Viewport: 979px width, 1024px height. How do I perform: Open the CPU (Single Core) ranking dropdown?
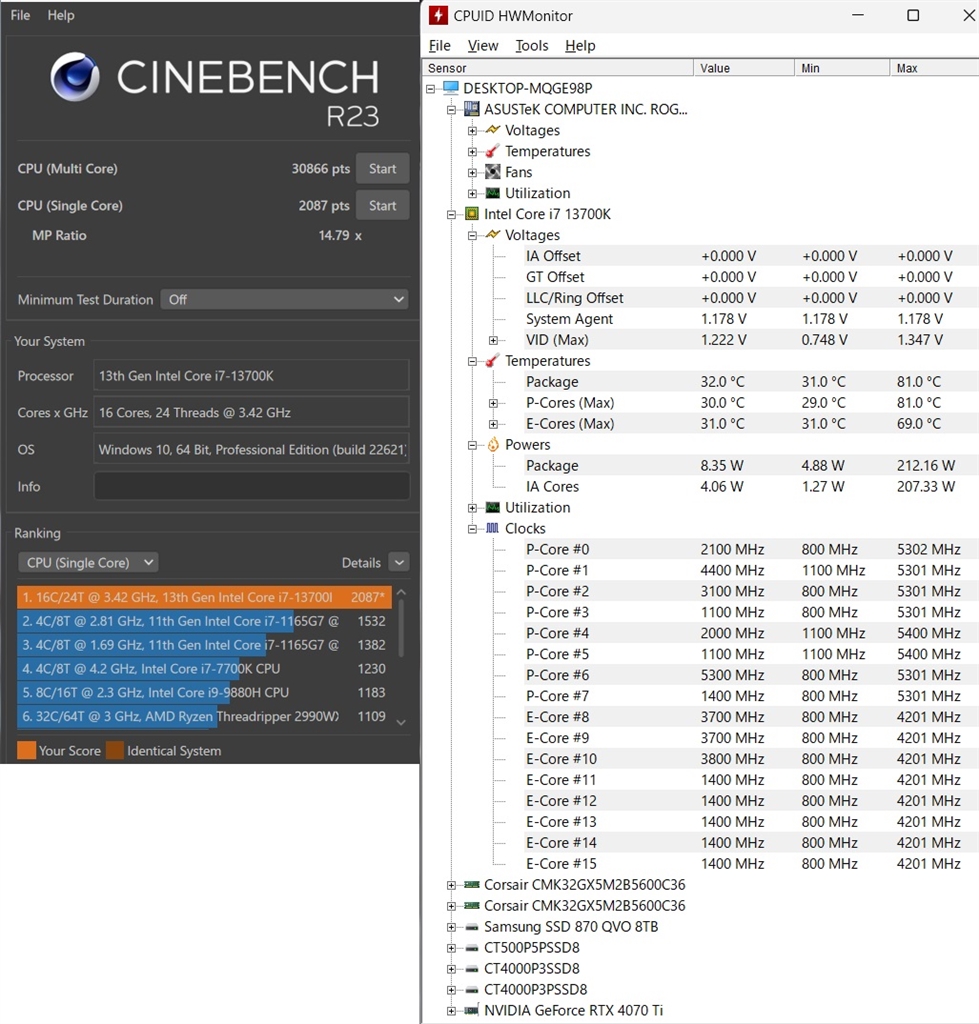pos(88,562)
